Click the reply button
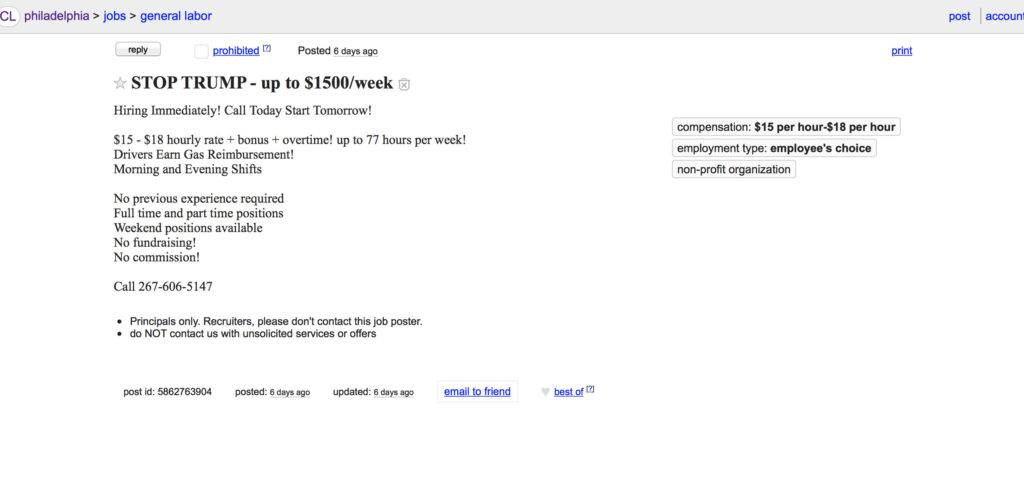The width and height of the screenshot is (1024, 495). (x=138, y=50)
